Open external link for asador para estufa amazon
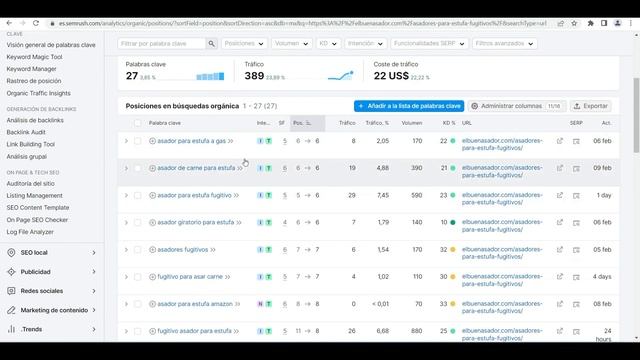This screenshot has height=360, width=640. 560,304
